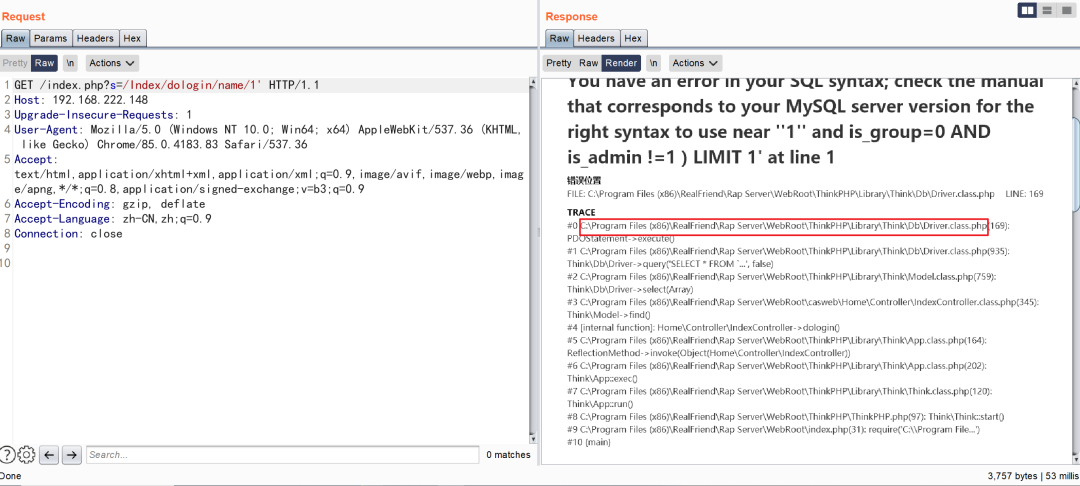
Task: Open the Request Headers tab
Action: (96, 39)
